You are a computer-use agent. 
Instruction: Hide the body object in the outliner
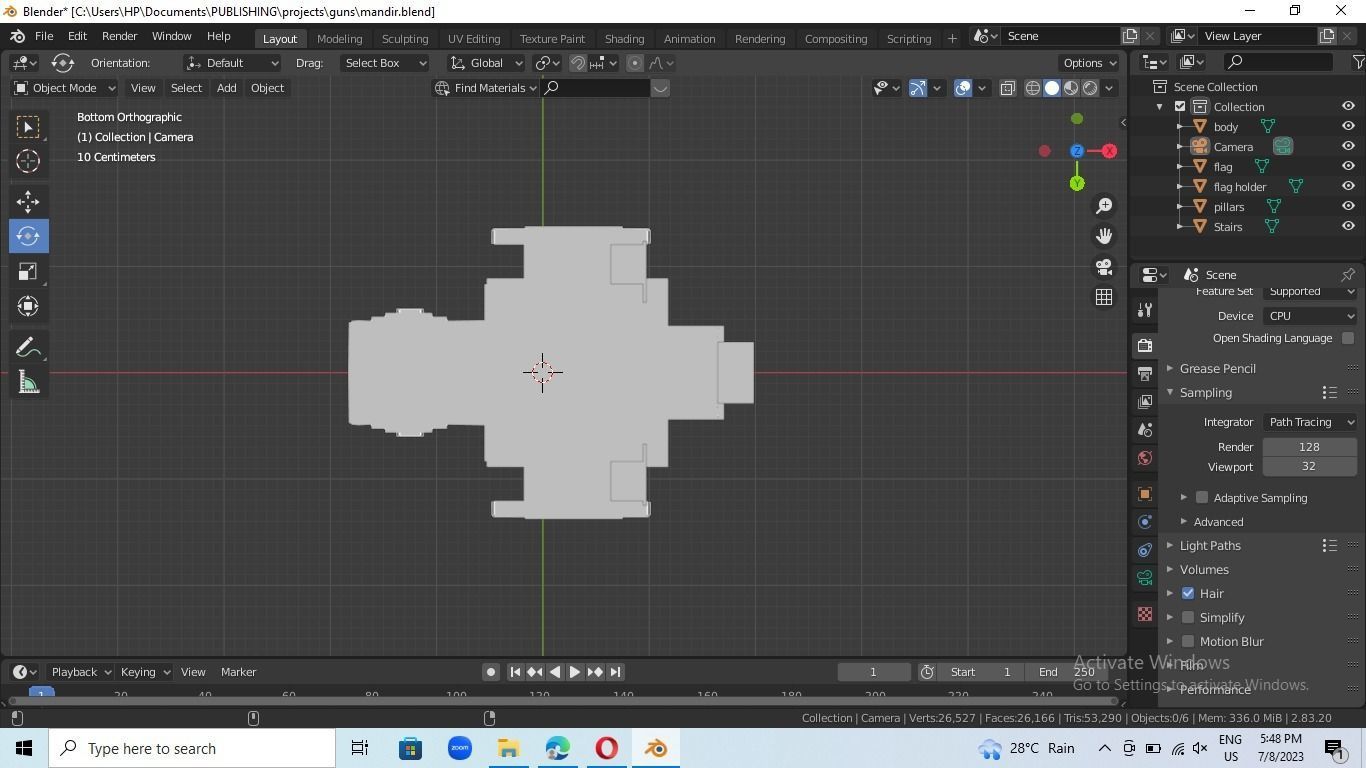click(1348, 127)
